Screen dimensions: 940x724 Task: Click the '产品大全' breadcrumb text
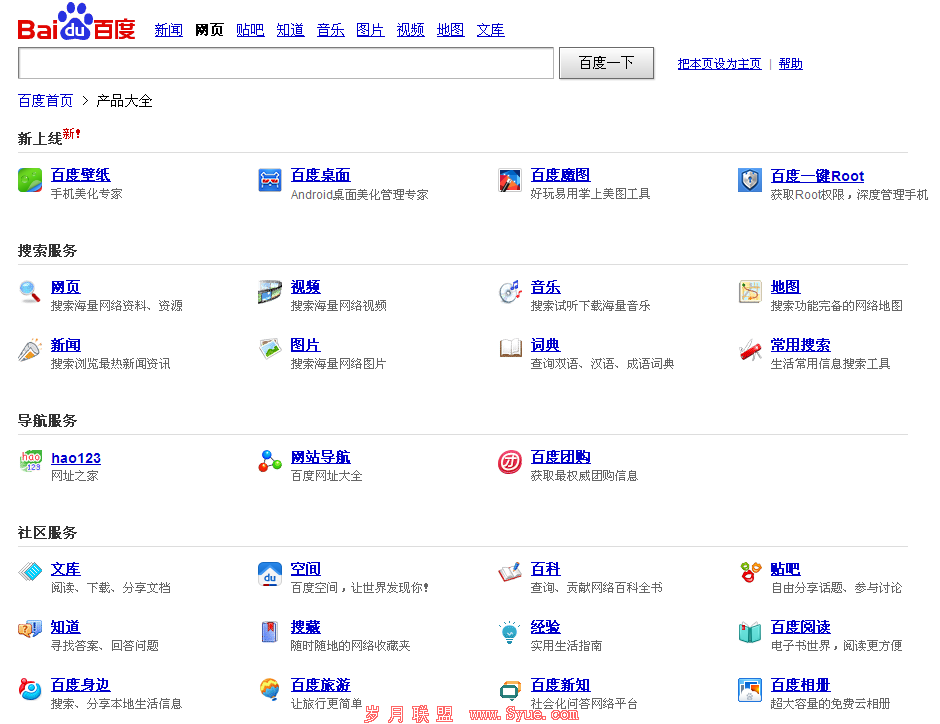click(125, 101)
